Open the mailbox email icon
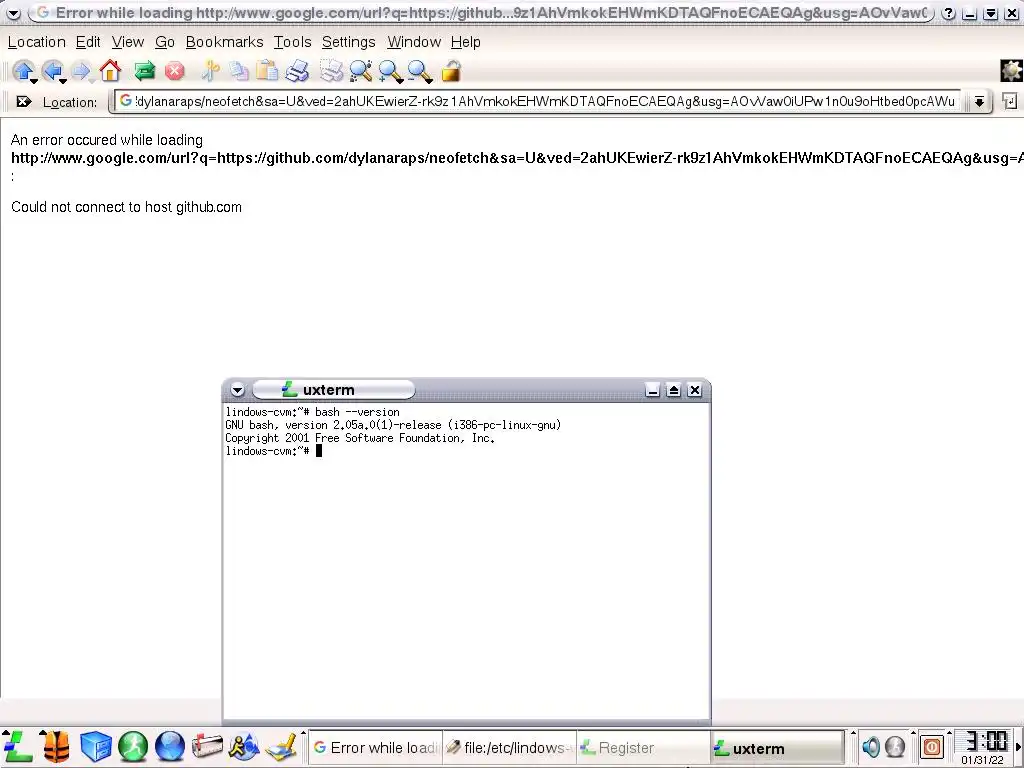This screenshot has height=768, width=1024. [207, 746]
